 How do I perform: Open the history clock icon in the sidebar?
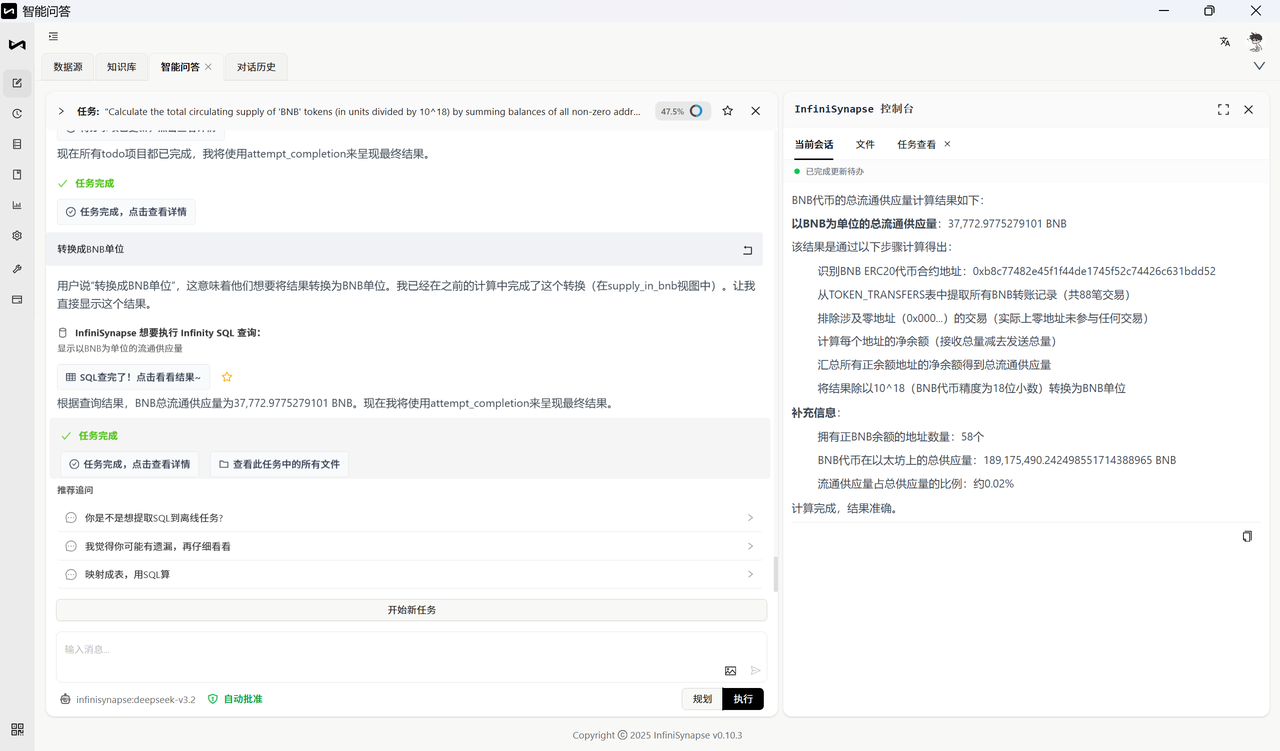pos(17,114)
